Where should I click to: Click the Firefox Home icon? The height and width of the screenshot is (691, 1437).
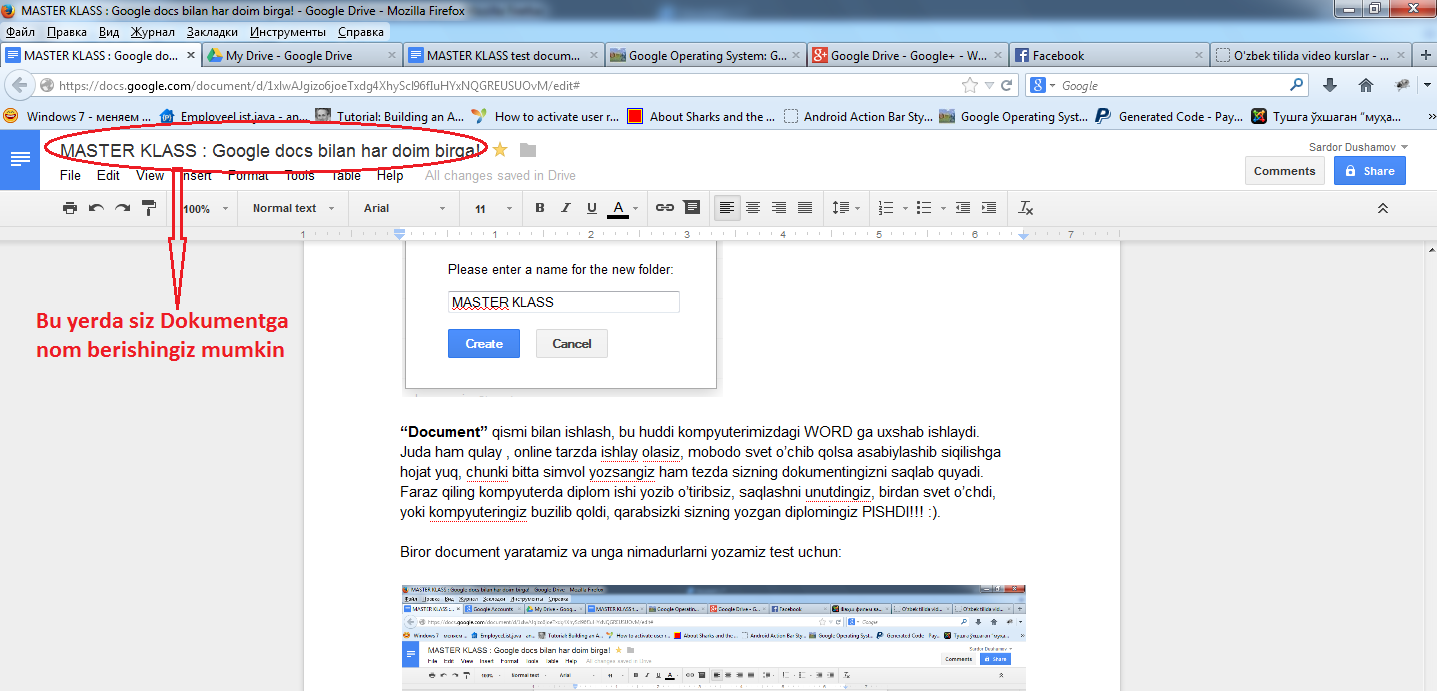click(1366, 85)
